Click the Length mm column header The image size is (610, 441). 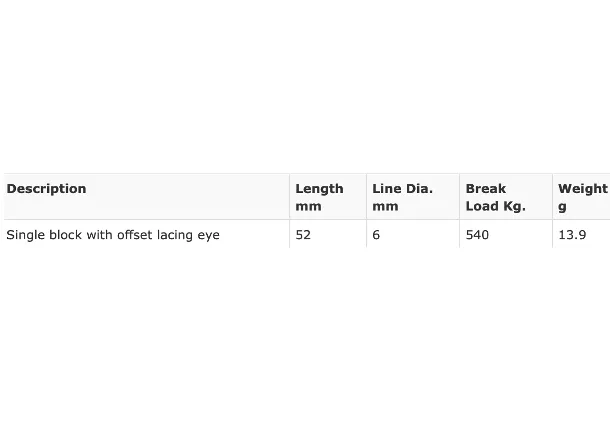[x=328, y=197]
